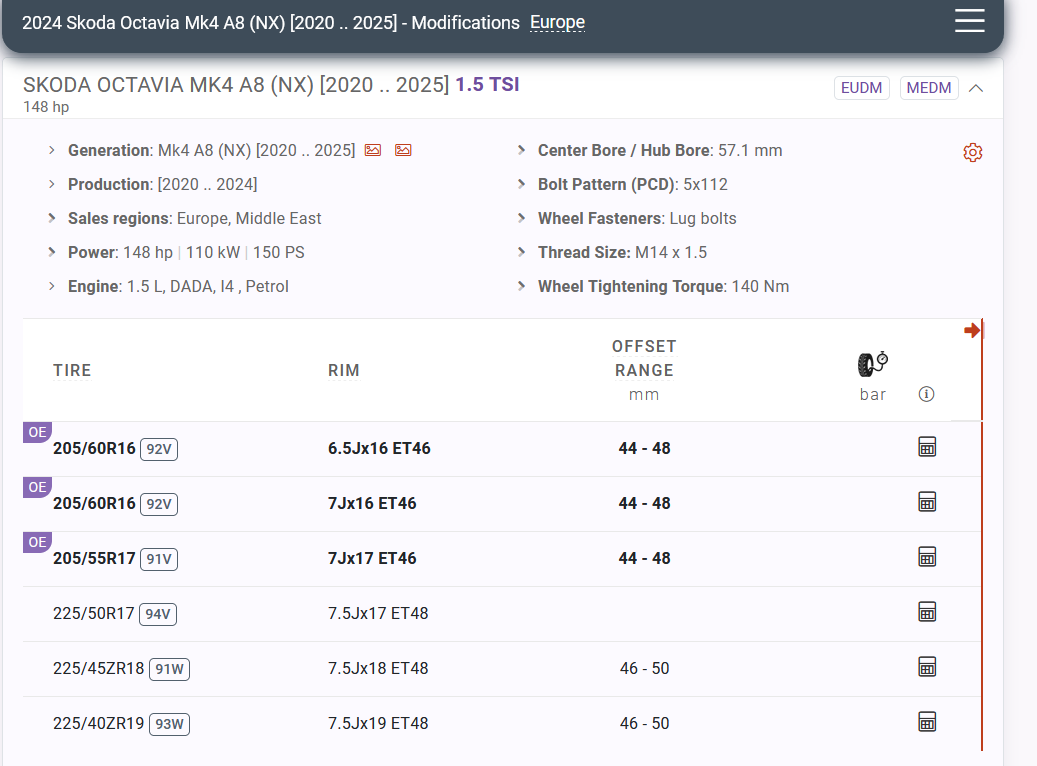Click the 94V load index badge
The image size is (1037, 766).
point(158,614)
